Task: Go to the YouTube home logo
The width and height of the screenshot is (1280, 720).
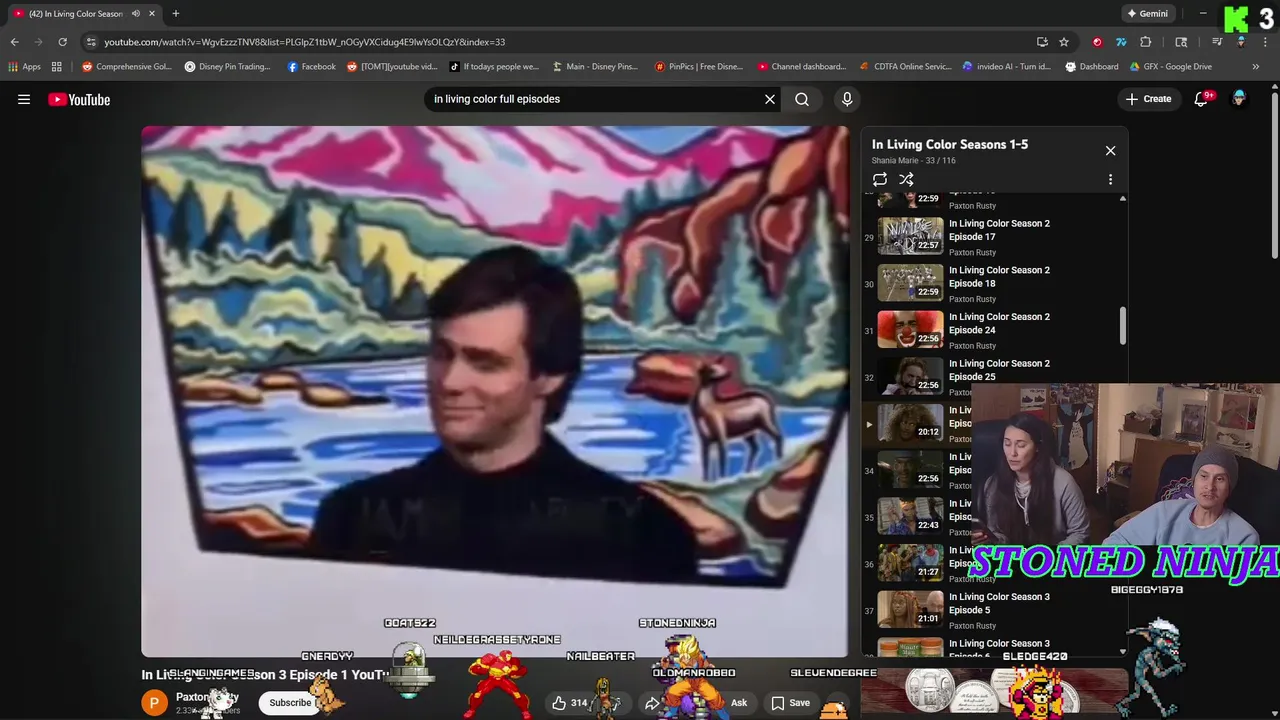Action: click(79, 99)
